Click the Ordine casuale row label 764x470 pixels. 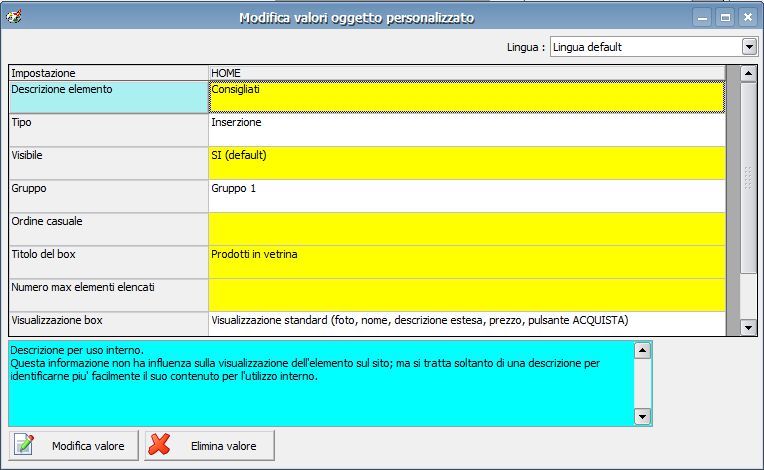click(109, 229)
